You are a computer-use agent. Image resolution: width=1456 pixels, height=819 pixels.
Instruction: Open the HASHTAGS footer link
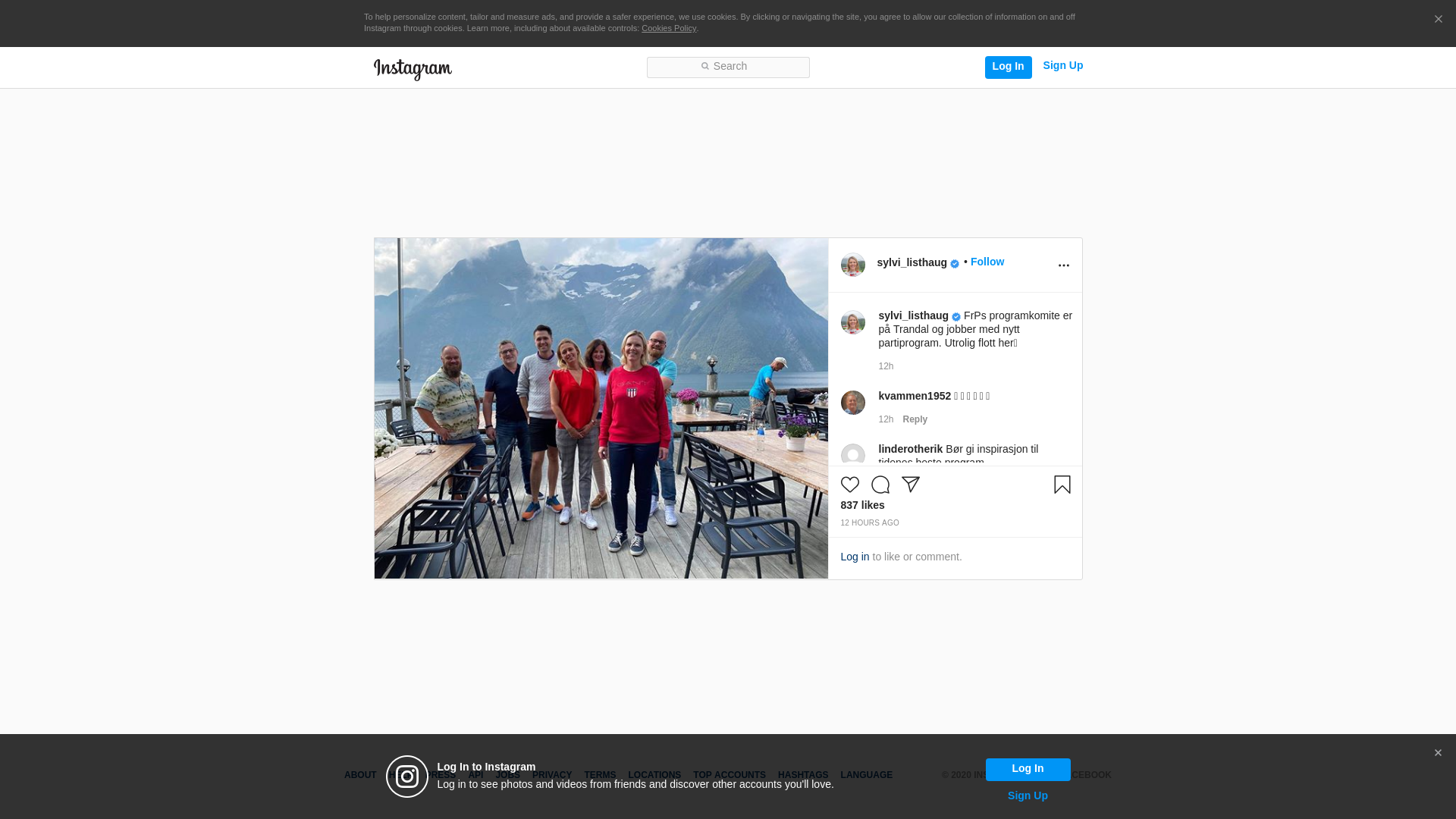tap(803, 775)
